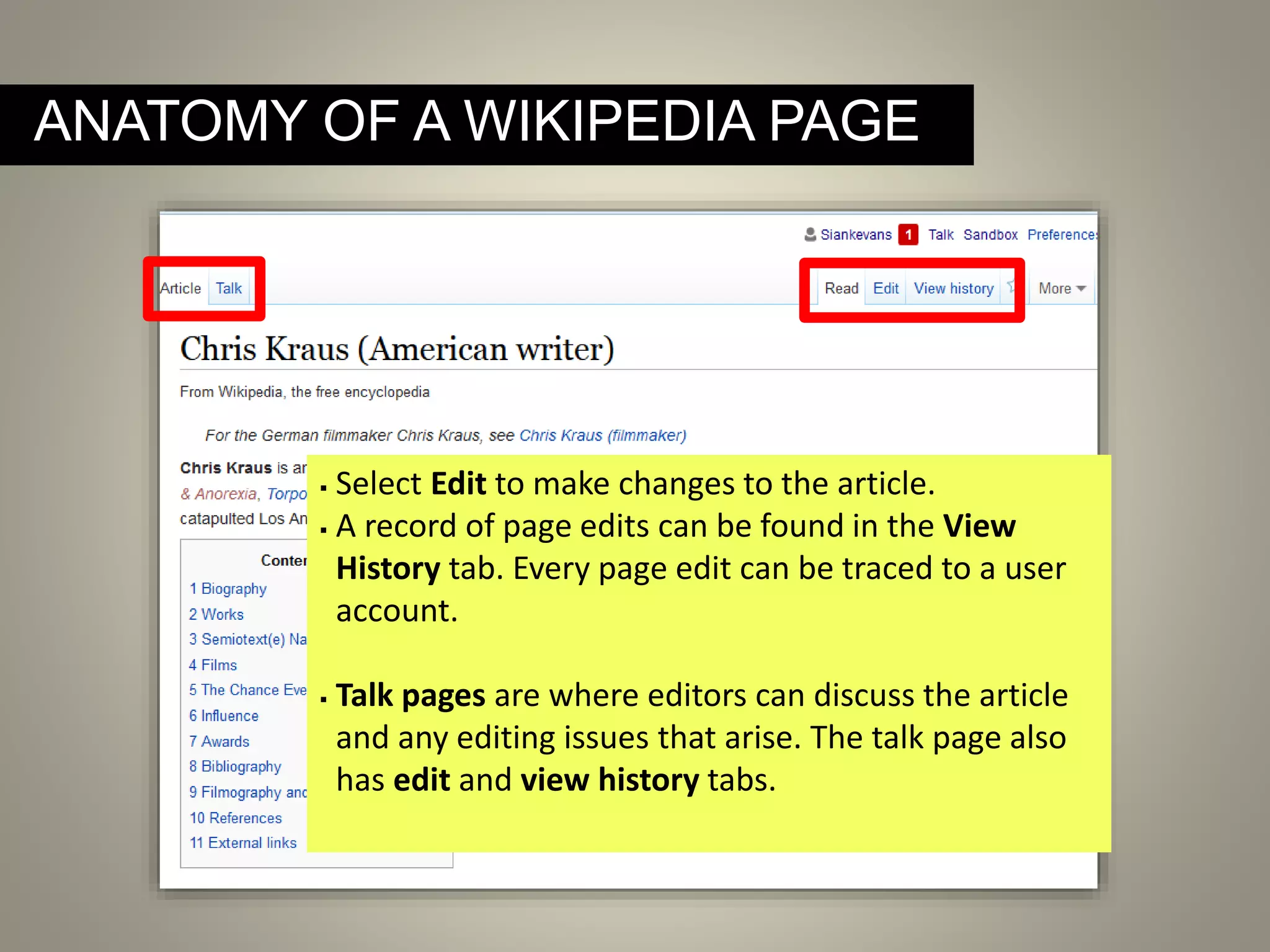Jump to the 6 Influence section
The height and width of the screenshot is (952, 1270).
[224, 716]
